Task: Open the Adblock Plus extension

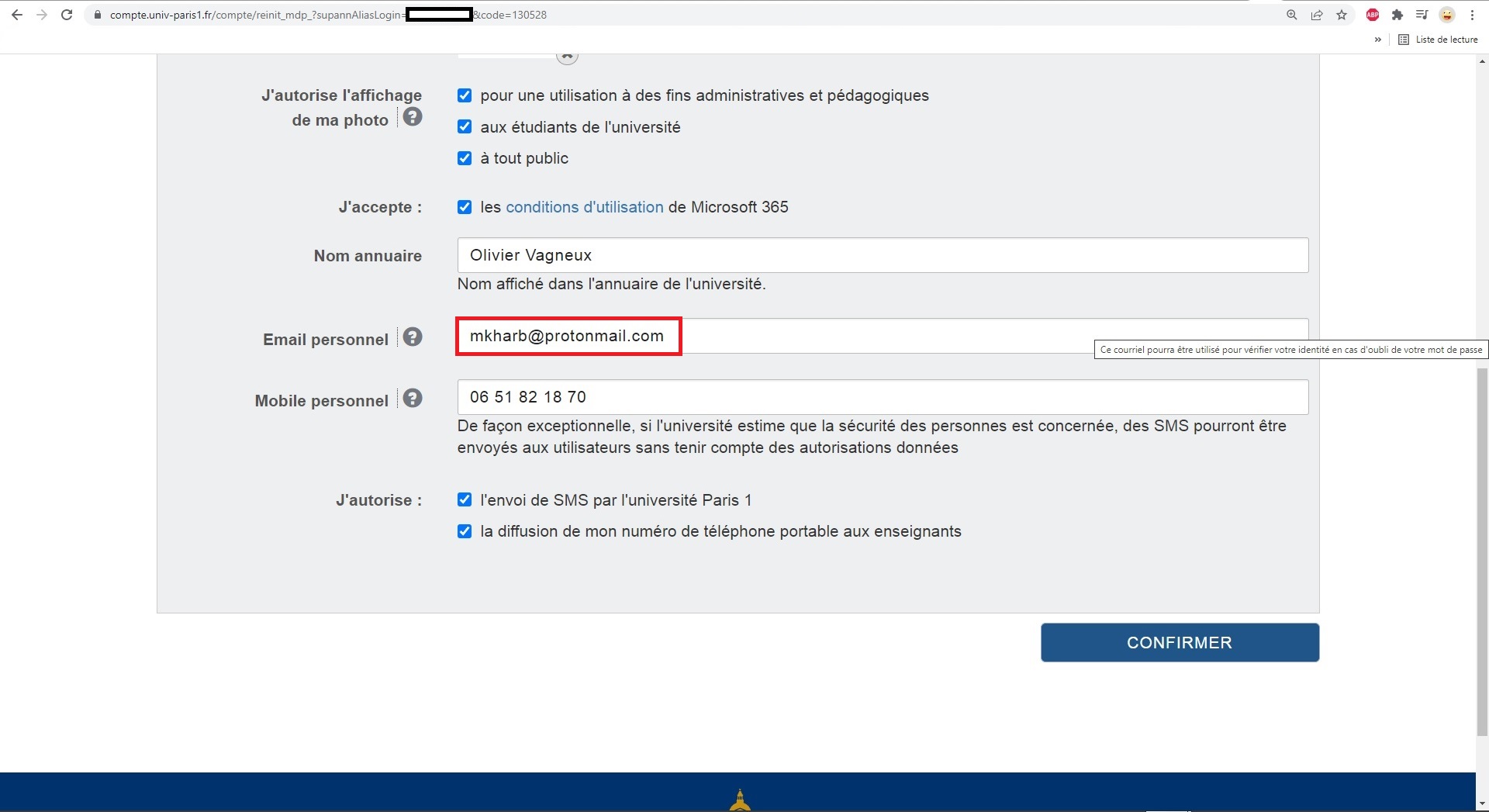Action: pyautogui.click(x=1372, y=15)
